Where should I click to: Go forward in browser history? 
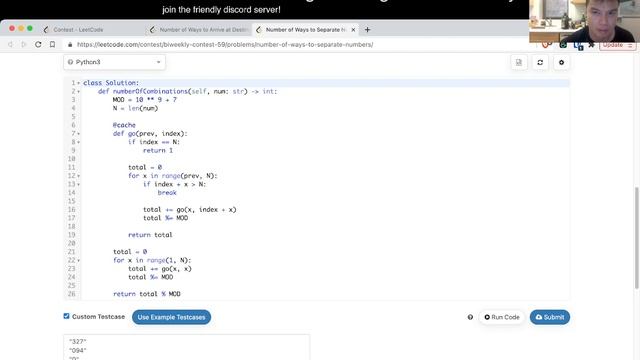[x=24, y=44]
